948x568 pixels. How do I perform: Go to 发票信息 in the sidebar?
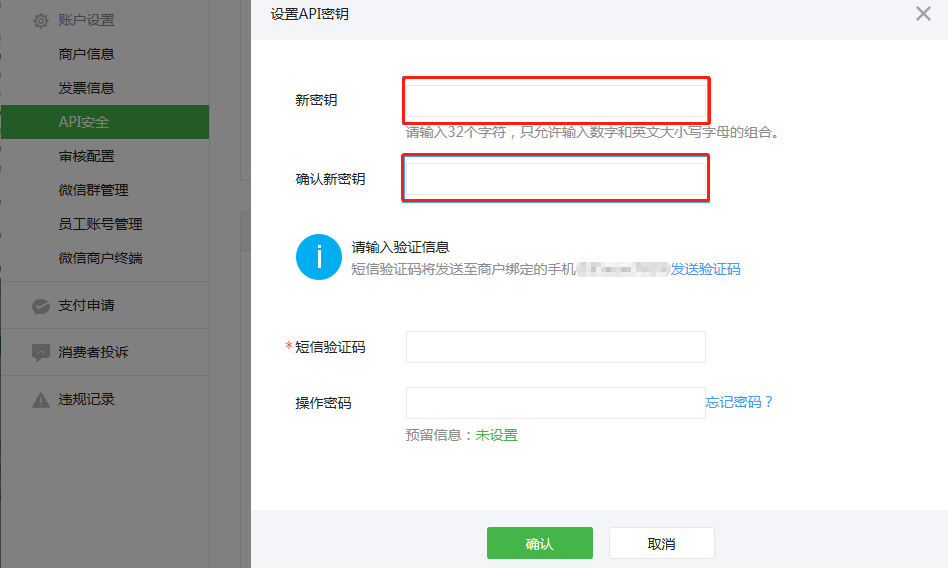tap(86, 88)
